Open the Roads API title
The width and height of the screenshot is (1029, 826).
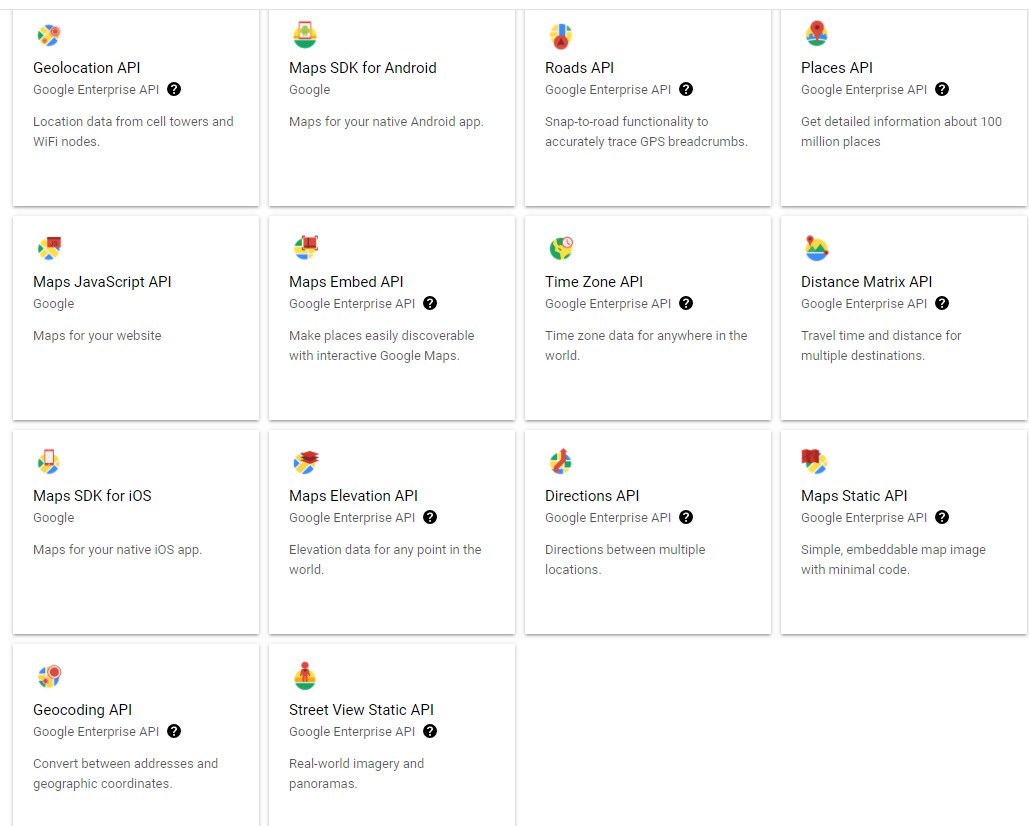(579, 68)
